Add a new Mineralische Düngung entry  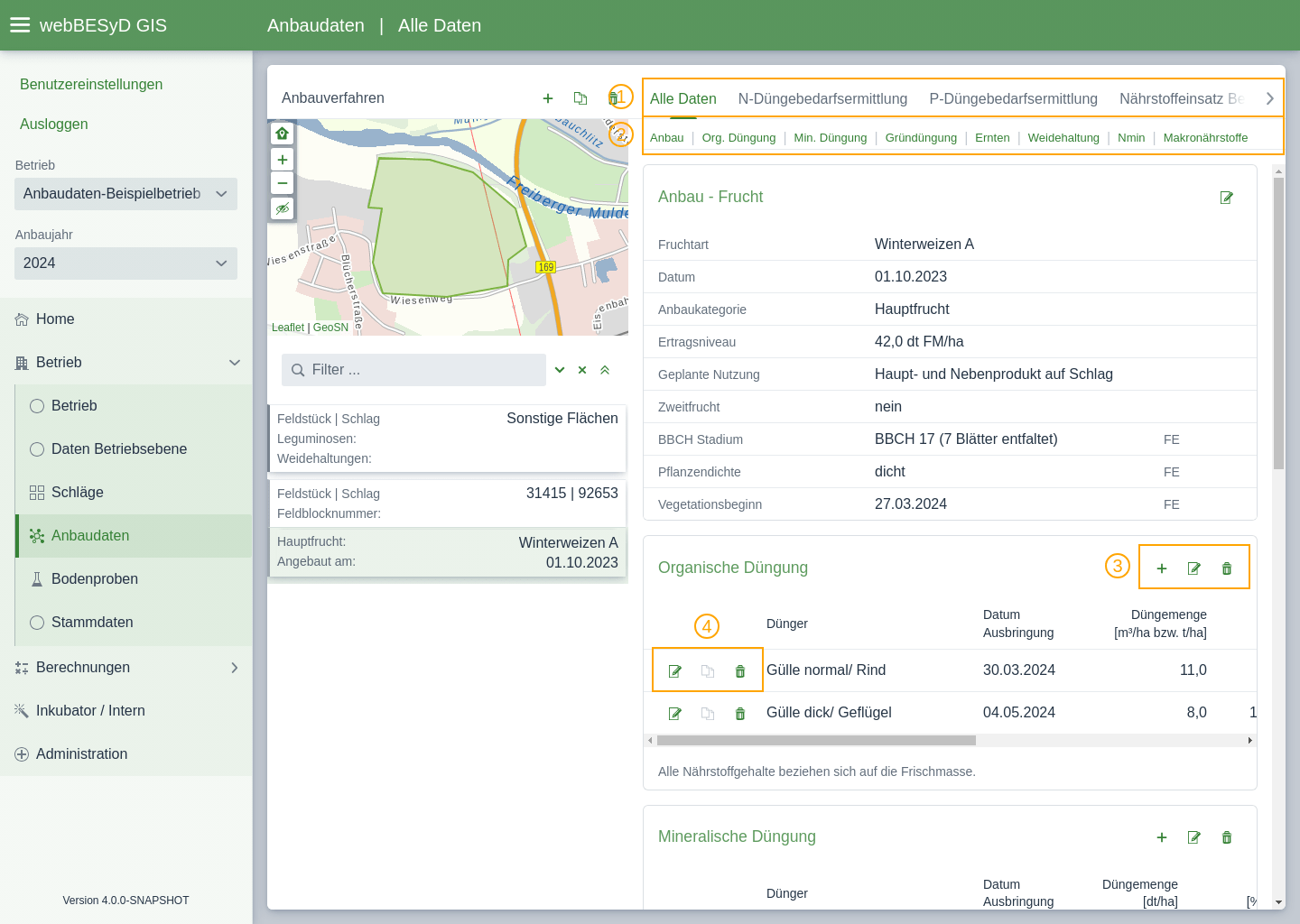pos(1162,837)
